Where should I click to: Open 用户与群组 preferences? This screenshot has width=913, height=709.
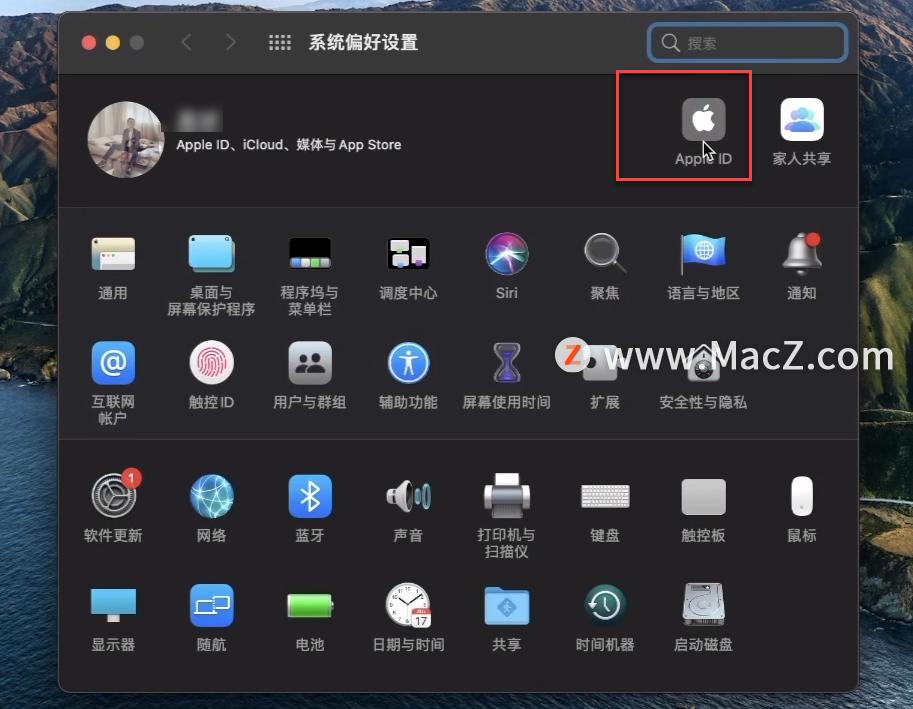pyautogui.click(x=309, y=365)
